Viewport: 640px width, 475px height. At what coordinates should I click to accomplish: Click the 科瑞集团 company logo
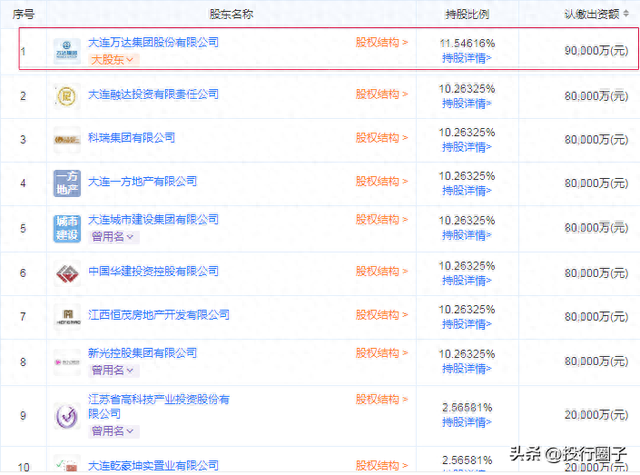click(x=67, y=140)
